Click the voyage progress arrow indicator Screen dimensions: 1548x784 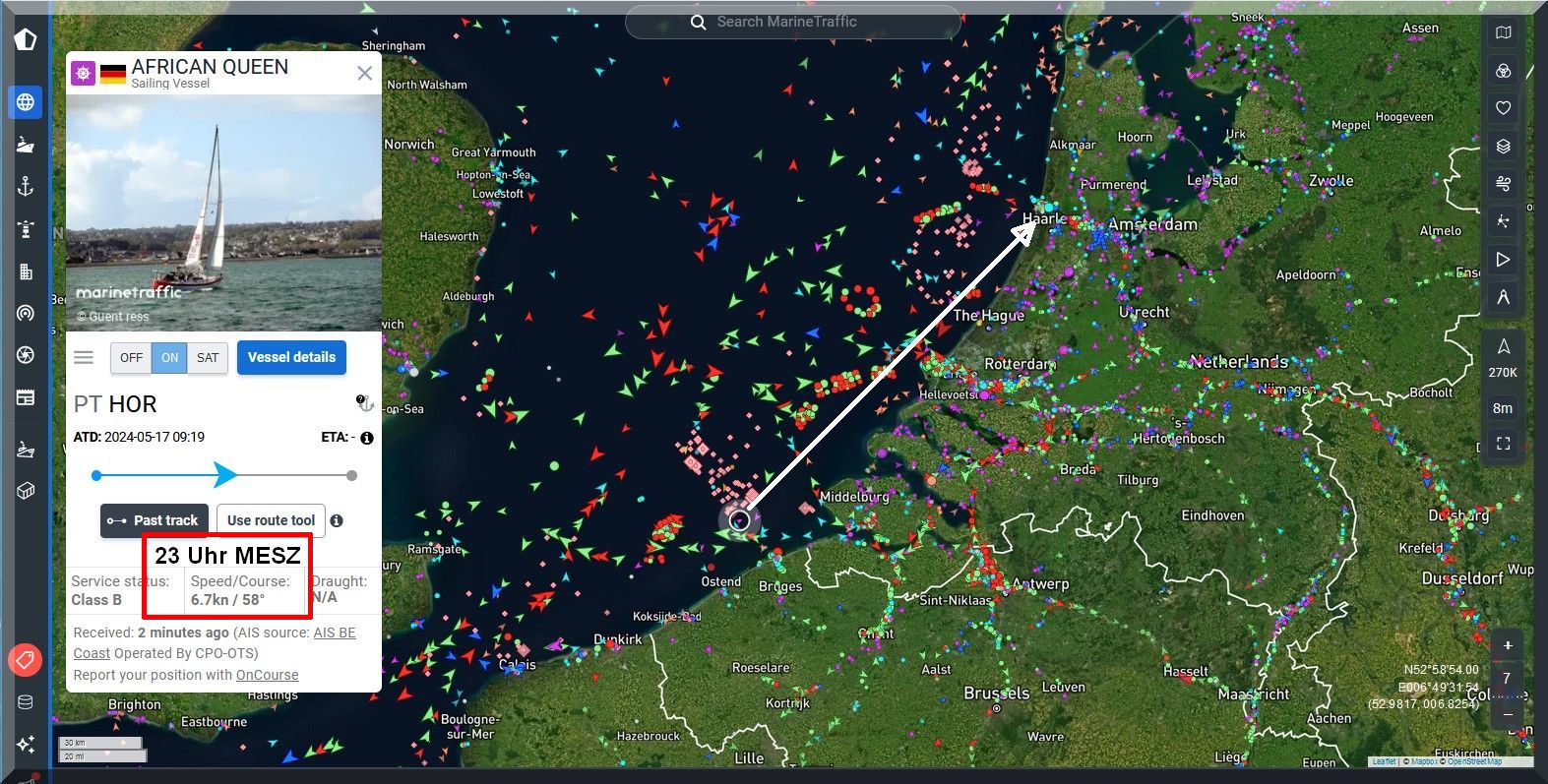pyautogui.click(x=225, y=475)
